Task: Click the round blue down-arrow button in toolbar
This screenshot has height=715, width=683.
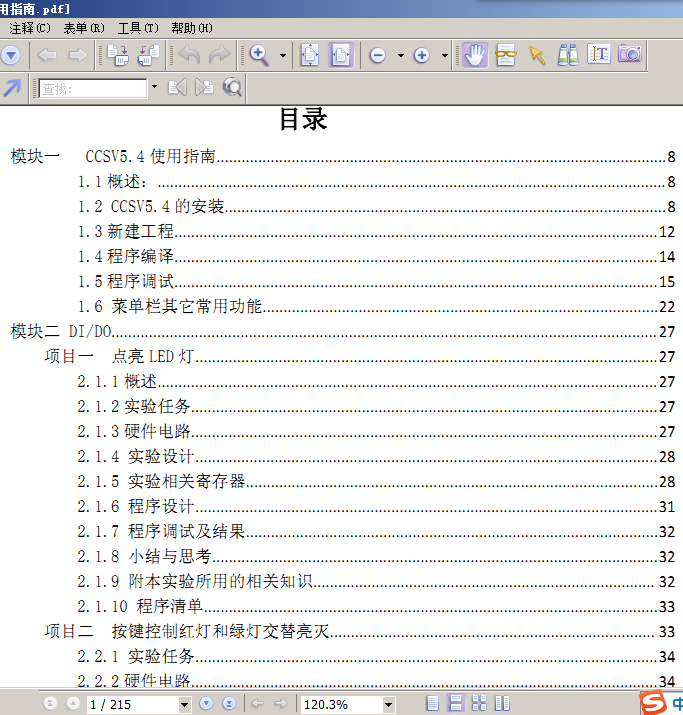Action: (11, 56)
